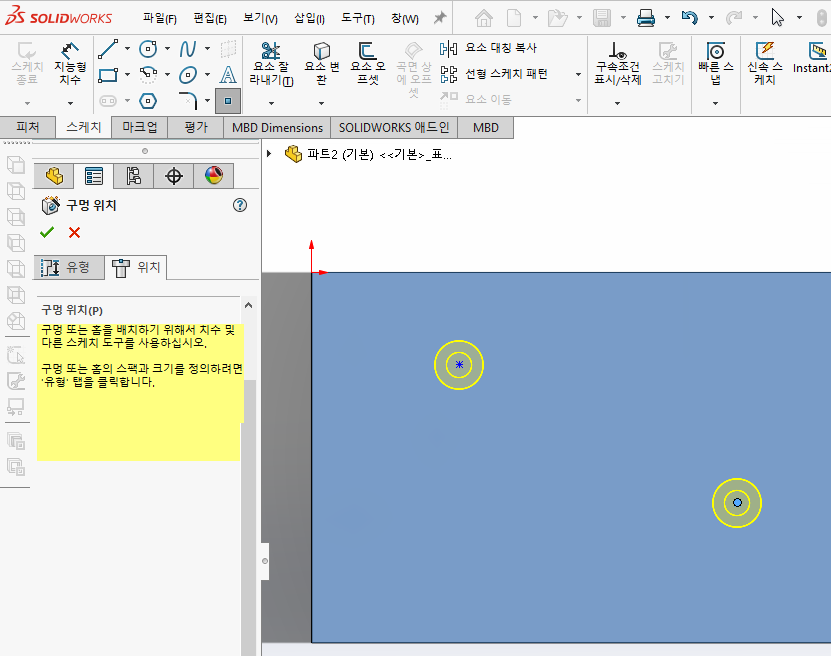The image size is (831, 656).
Task: Click the Select cursor tool
Action: (777, 17)
